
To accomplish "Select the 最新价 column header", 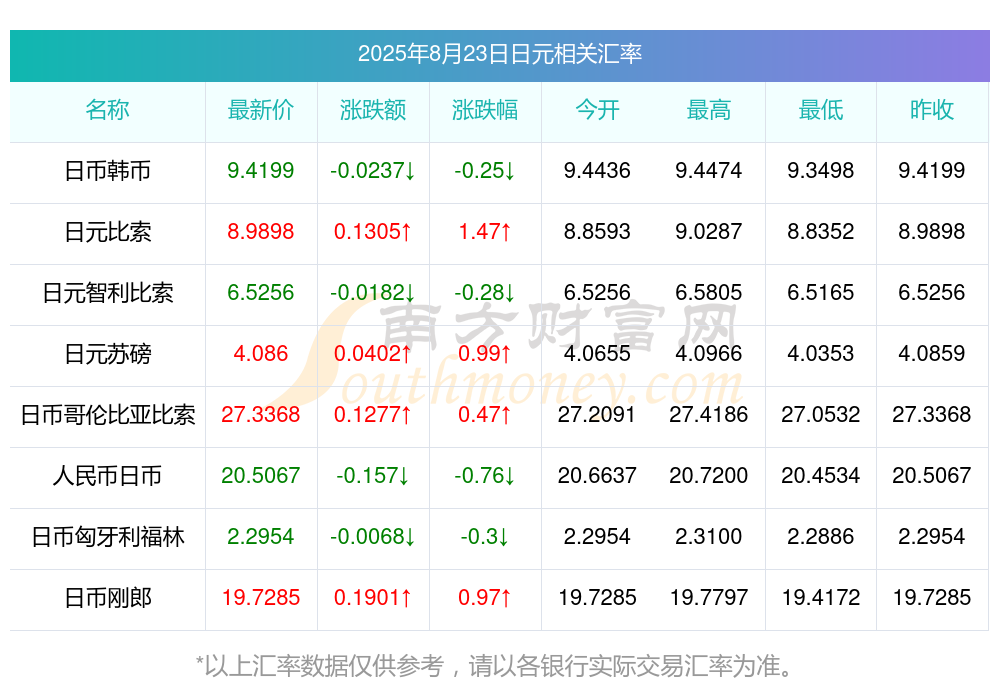I will (x=260, y=110).
